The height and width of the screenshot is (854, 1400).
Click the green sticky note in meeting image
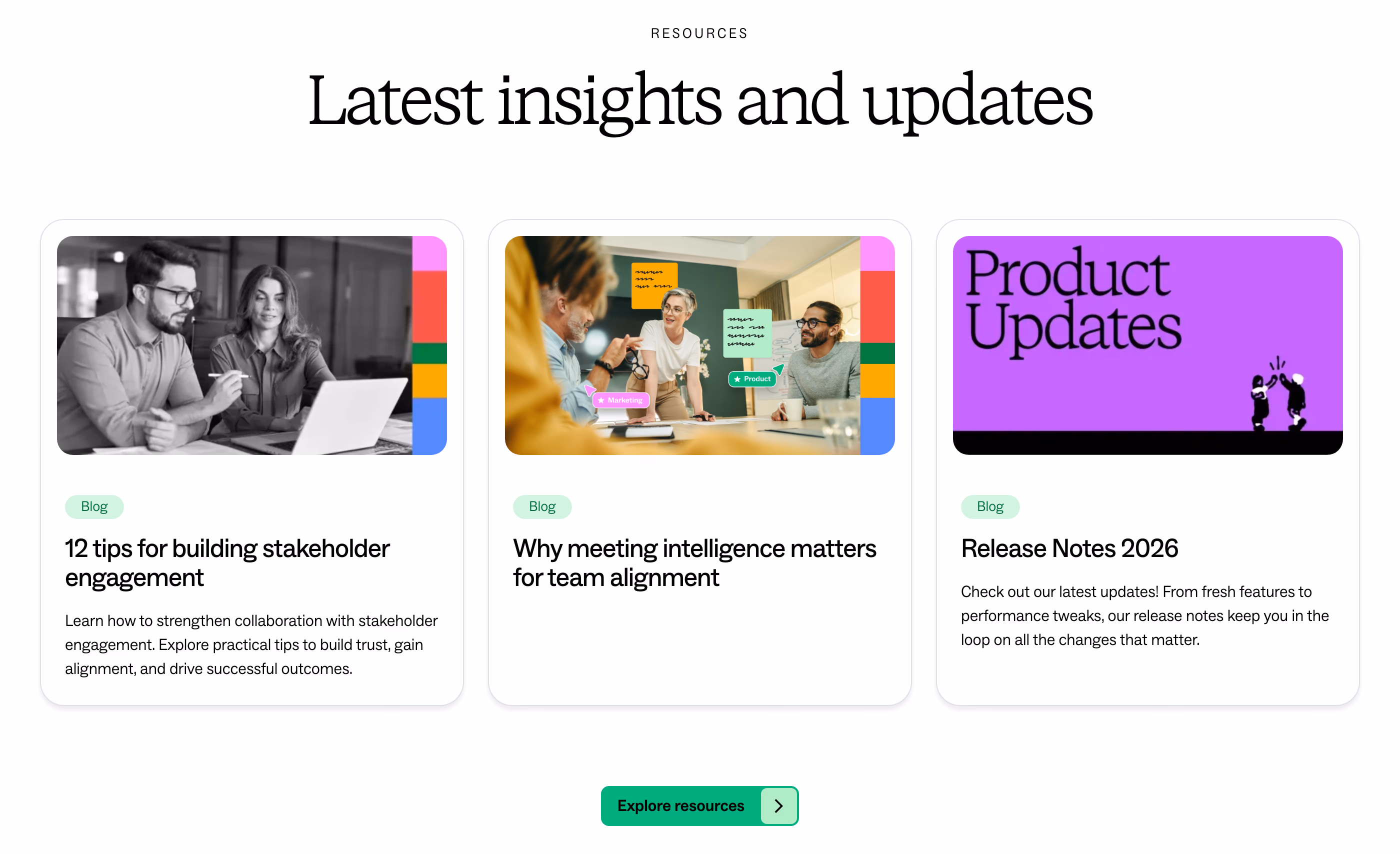pos(747,333)
